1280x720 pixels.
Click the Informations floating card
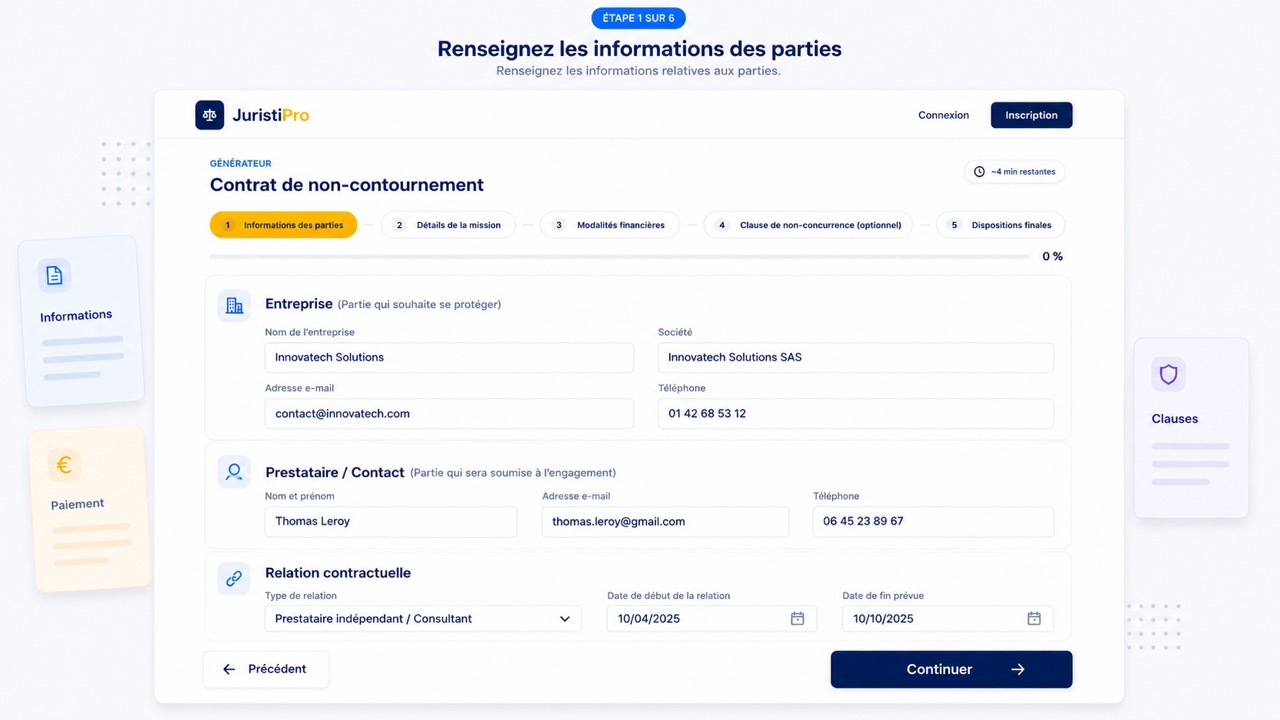(x=81, y=321)
